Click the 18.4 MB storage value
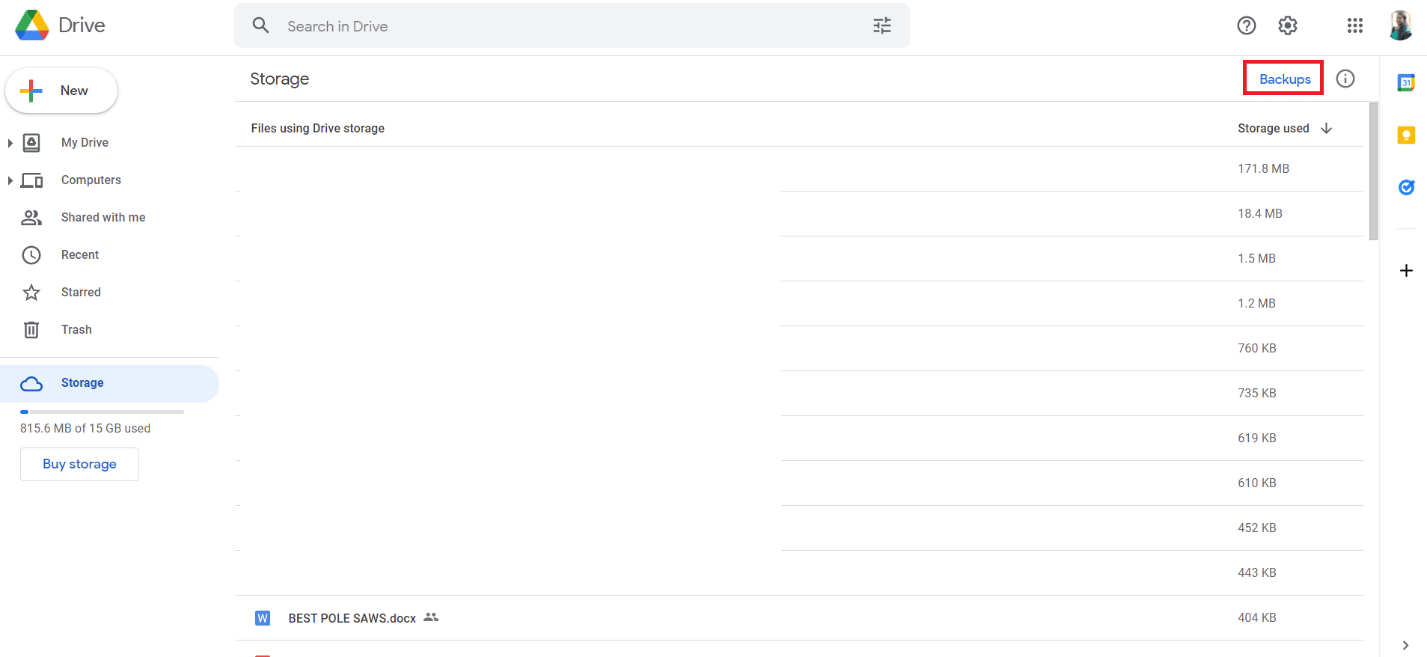Screen dimensions: 1427x657 click(1260, 214)
